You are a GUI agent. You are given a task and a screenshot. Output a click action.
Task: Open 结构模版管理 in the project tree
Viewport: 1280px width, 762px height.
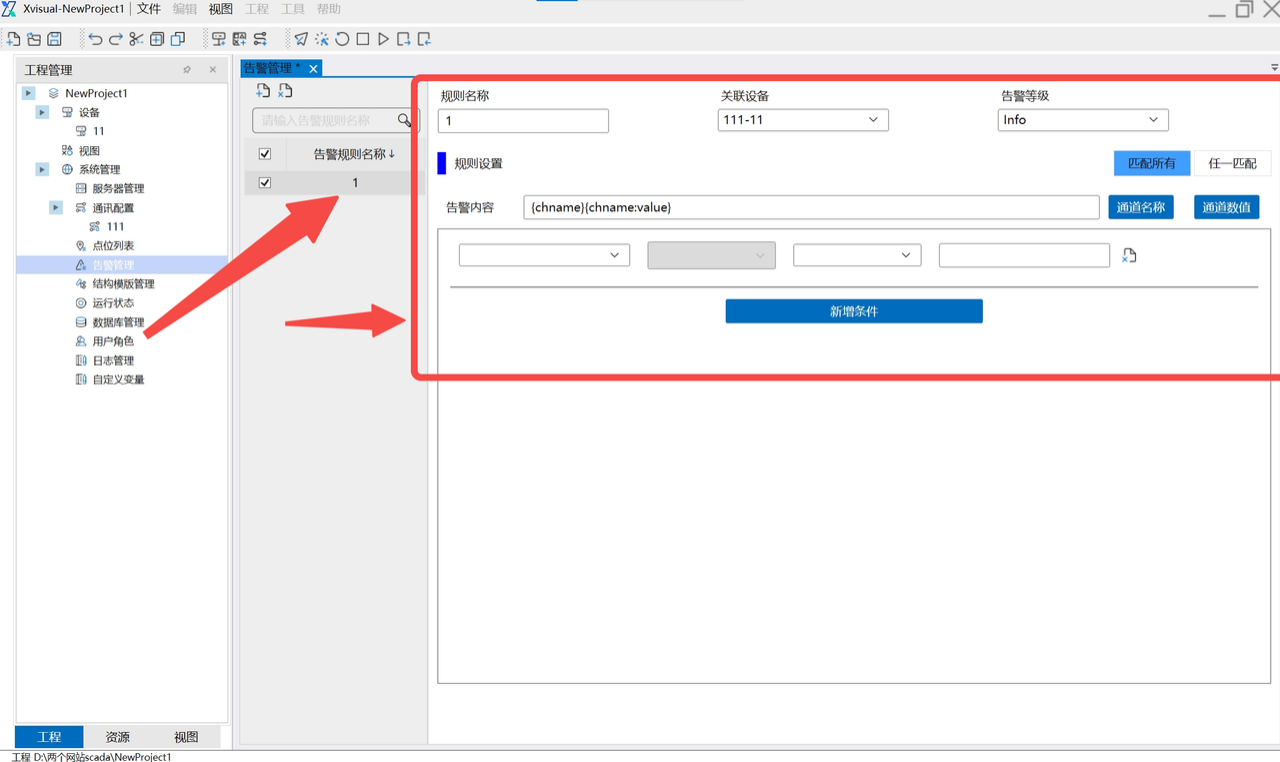(123, 284)
